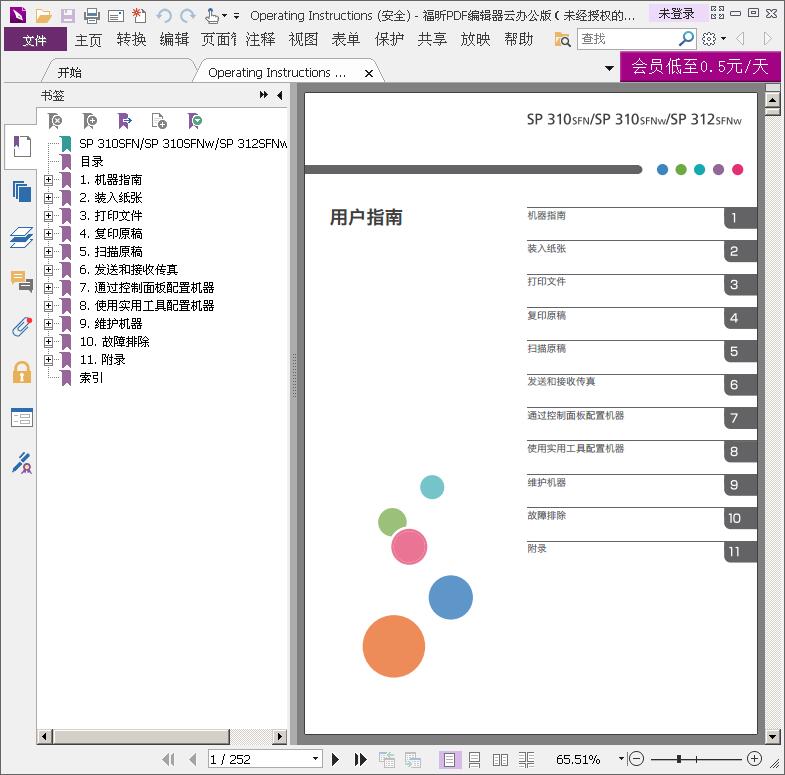Expand the 2. 装入纸张 bookmark

click(49, 198)
